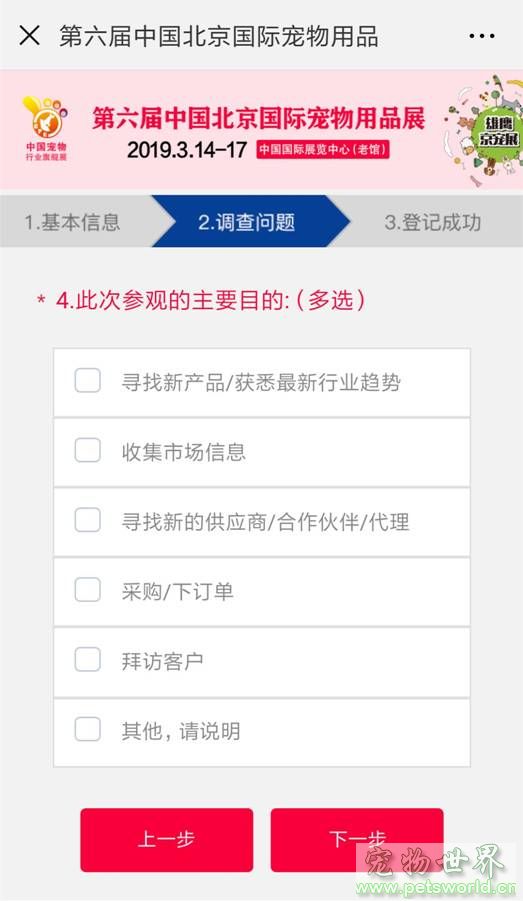Image resolution: width=523 pixels, height=901 pixels.
Task: Go to step 1.基本信息
Action: pyautogui.click(x=72, y=222)
